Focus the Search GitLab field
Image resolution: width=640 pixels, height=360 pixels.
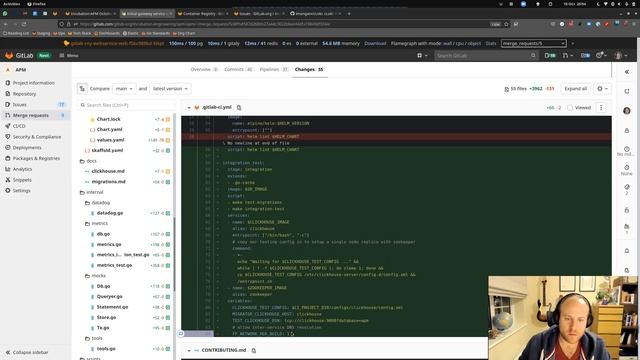[486, 56]
